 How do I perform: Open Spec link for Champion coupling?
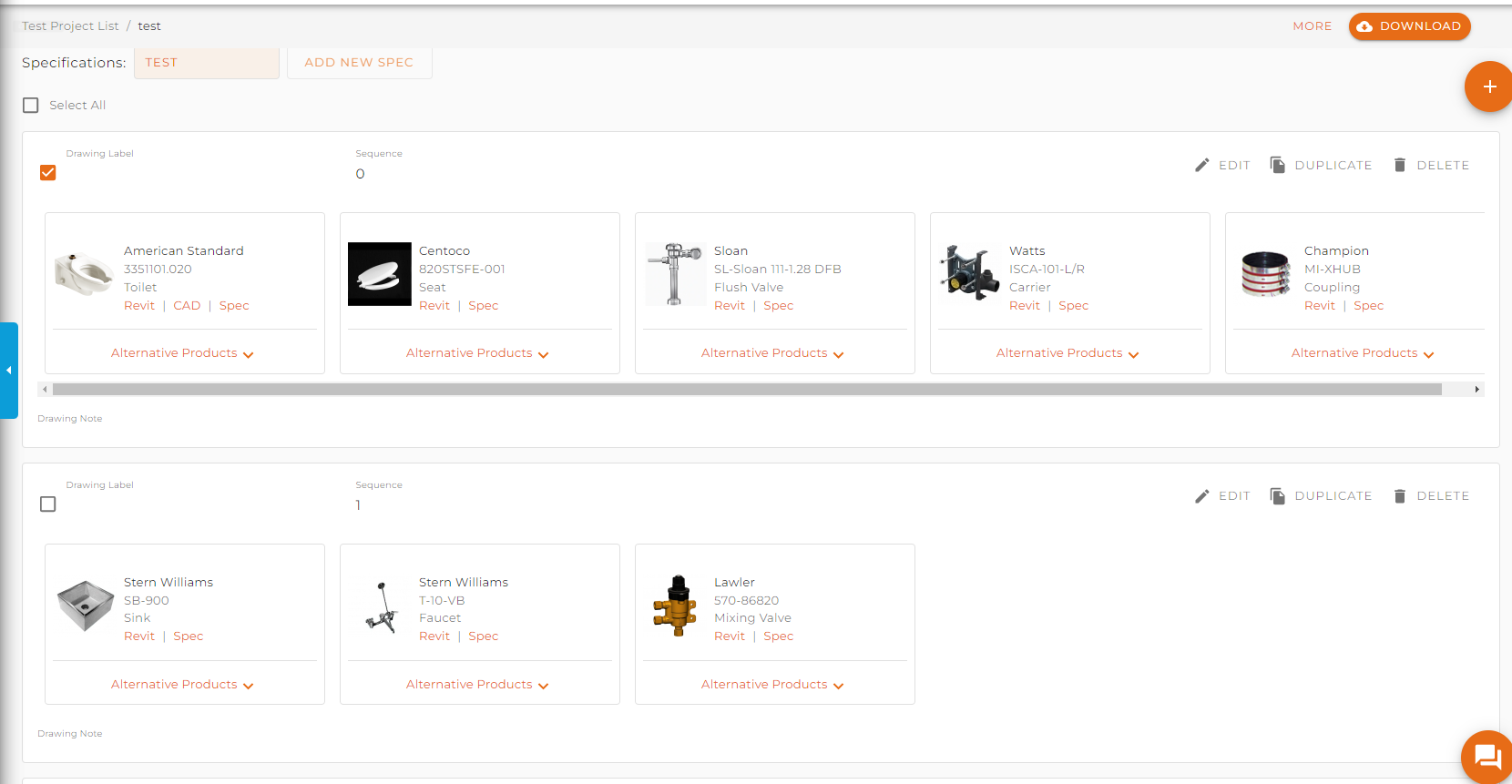[x=1369, y=306]
